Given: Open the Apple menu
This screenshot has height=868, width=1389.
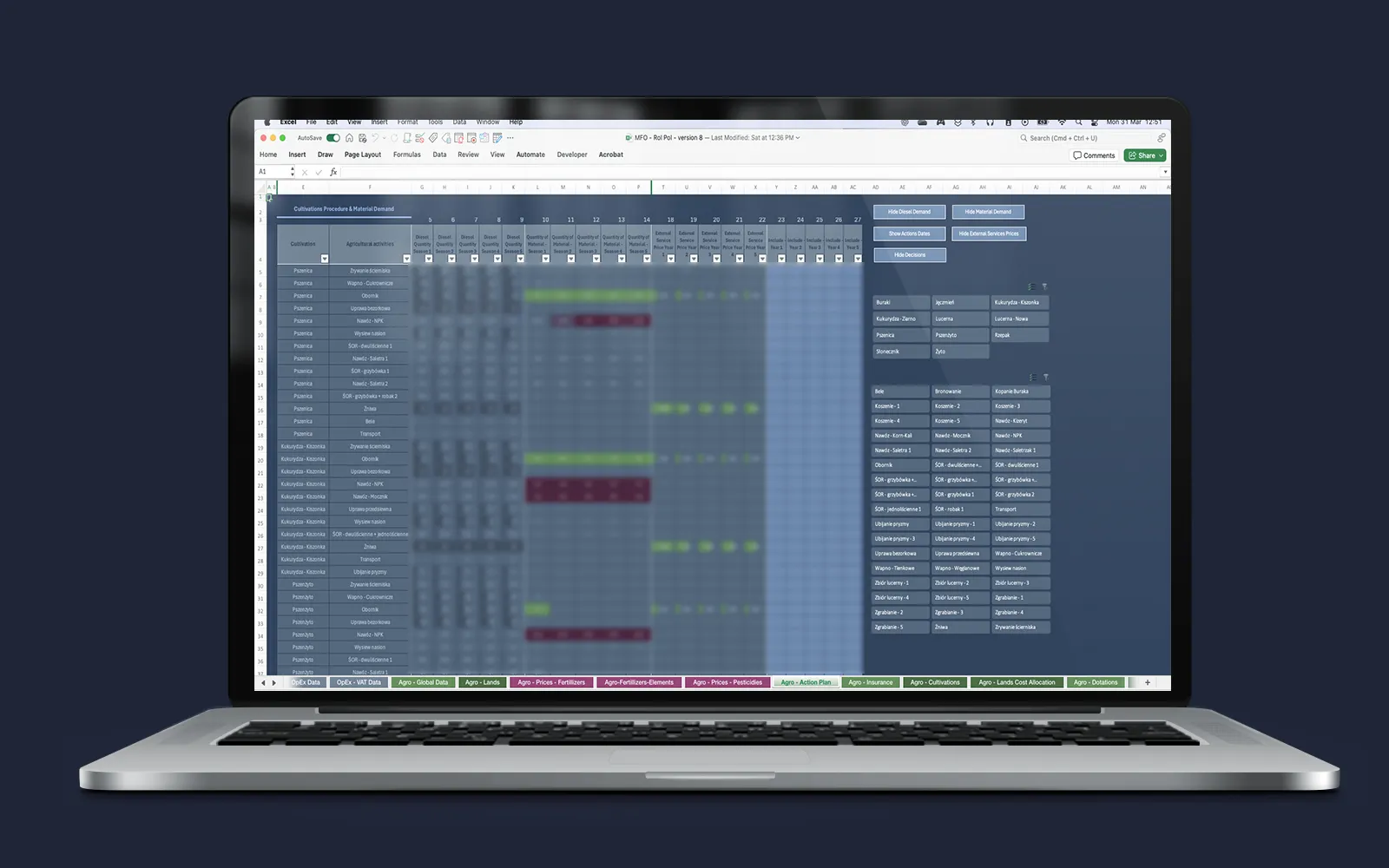Looking at the screenshot, I should point(267,122).
